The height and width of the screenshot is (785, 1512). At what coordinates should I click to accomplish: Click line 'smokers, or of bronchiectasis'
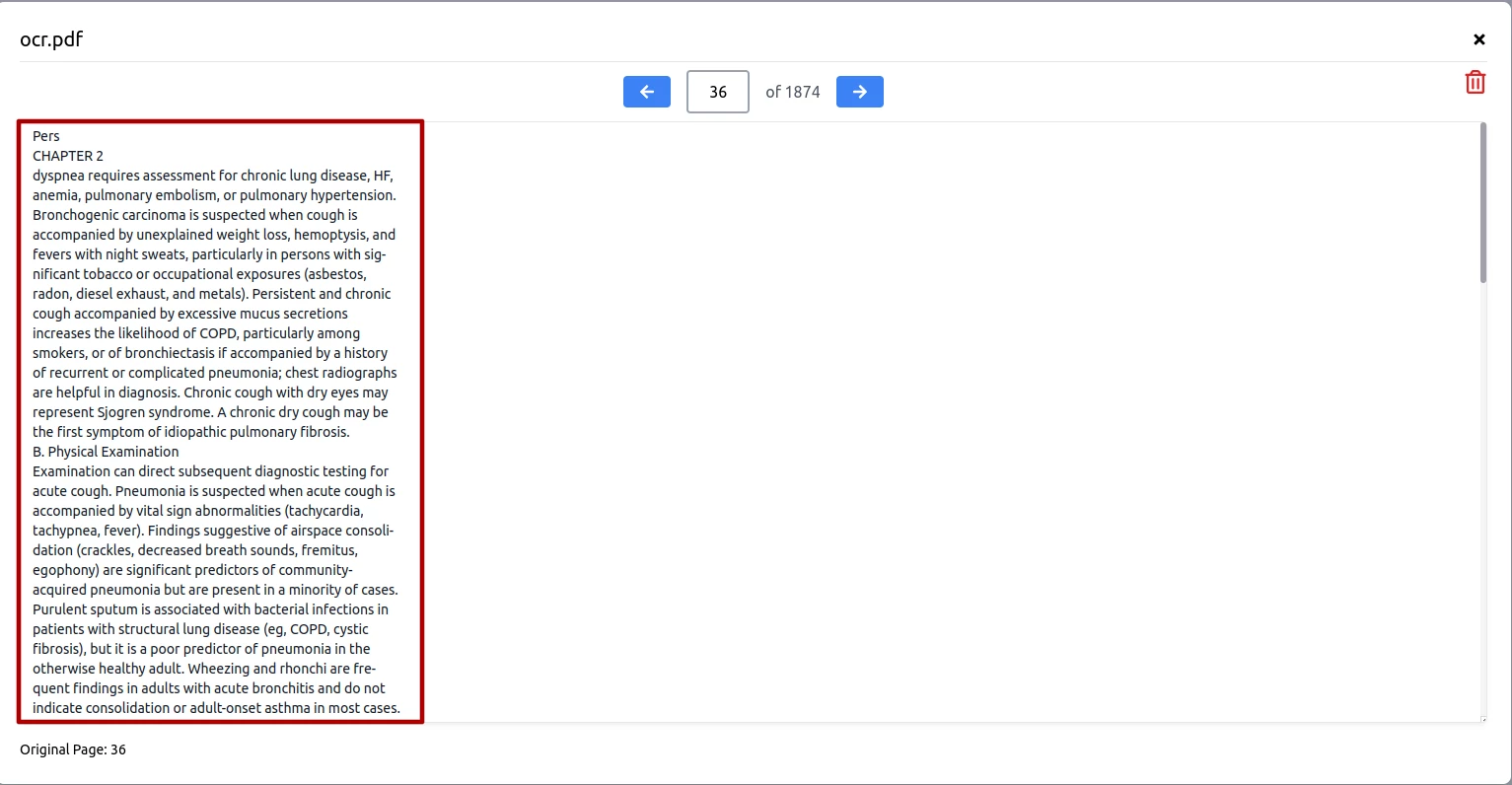coord(210,353)
